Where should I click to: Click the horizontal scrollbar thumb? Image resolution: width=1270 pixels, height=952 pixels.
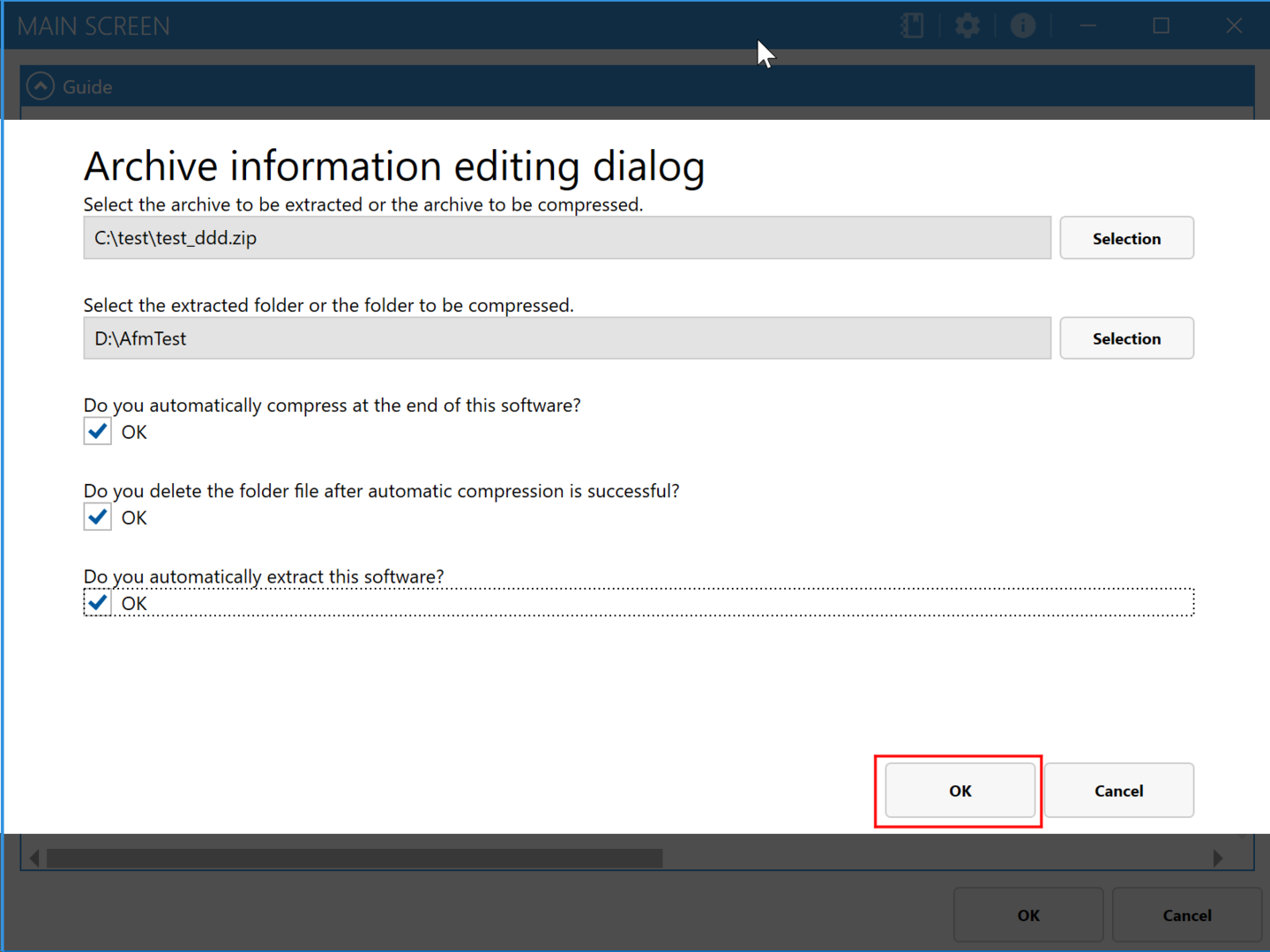(x=353, y=858)
